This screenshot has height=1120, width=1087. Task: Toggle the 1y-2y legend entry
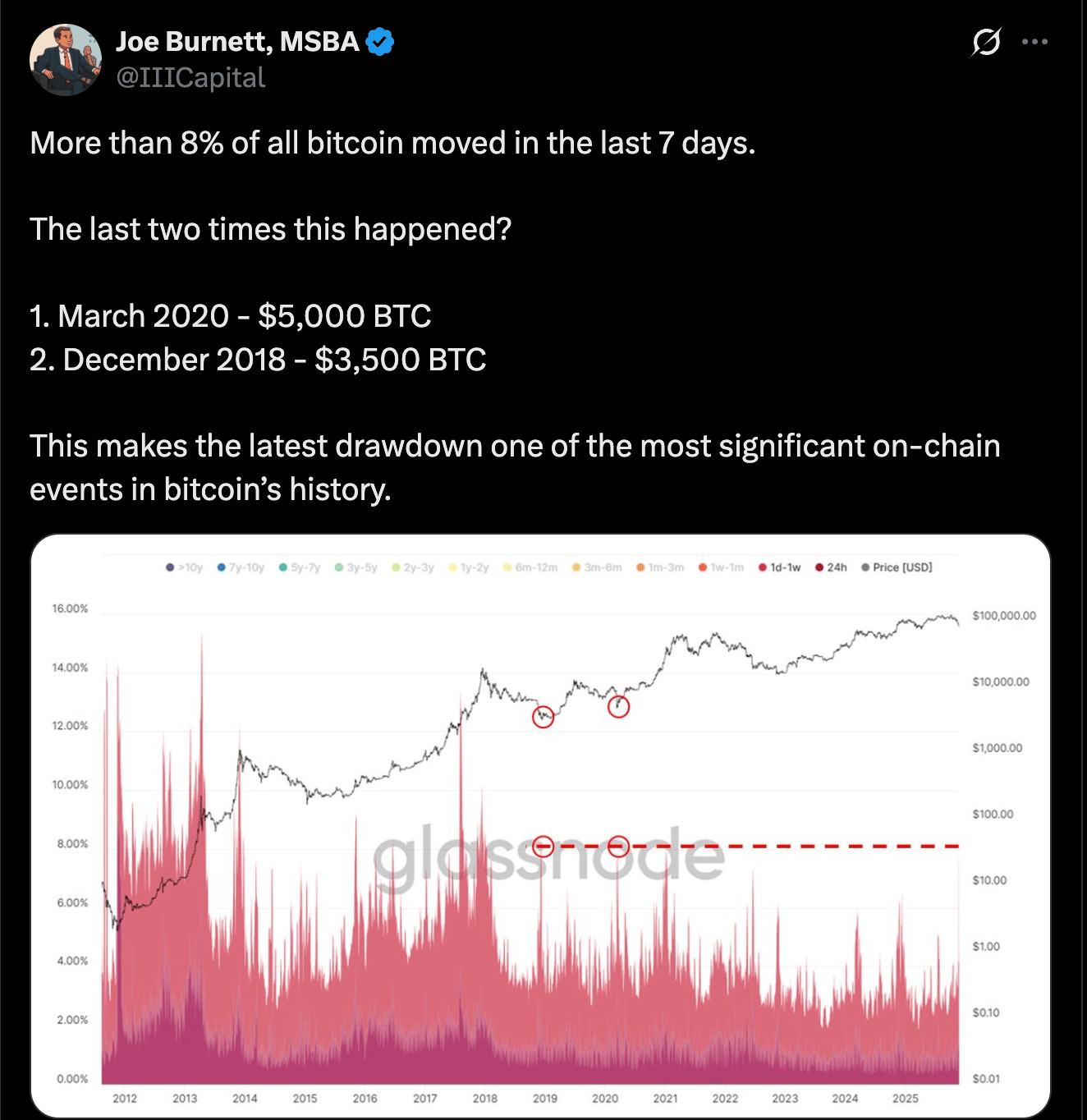tap(468, 567)
